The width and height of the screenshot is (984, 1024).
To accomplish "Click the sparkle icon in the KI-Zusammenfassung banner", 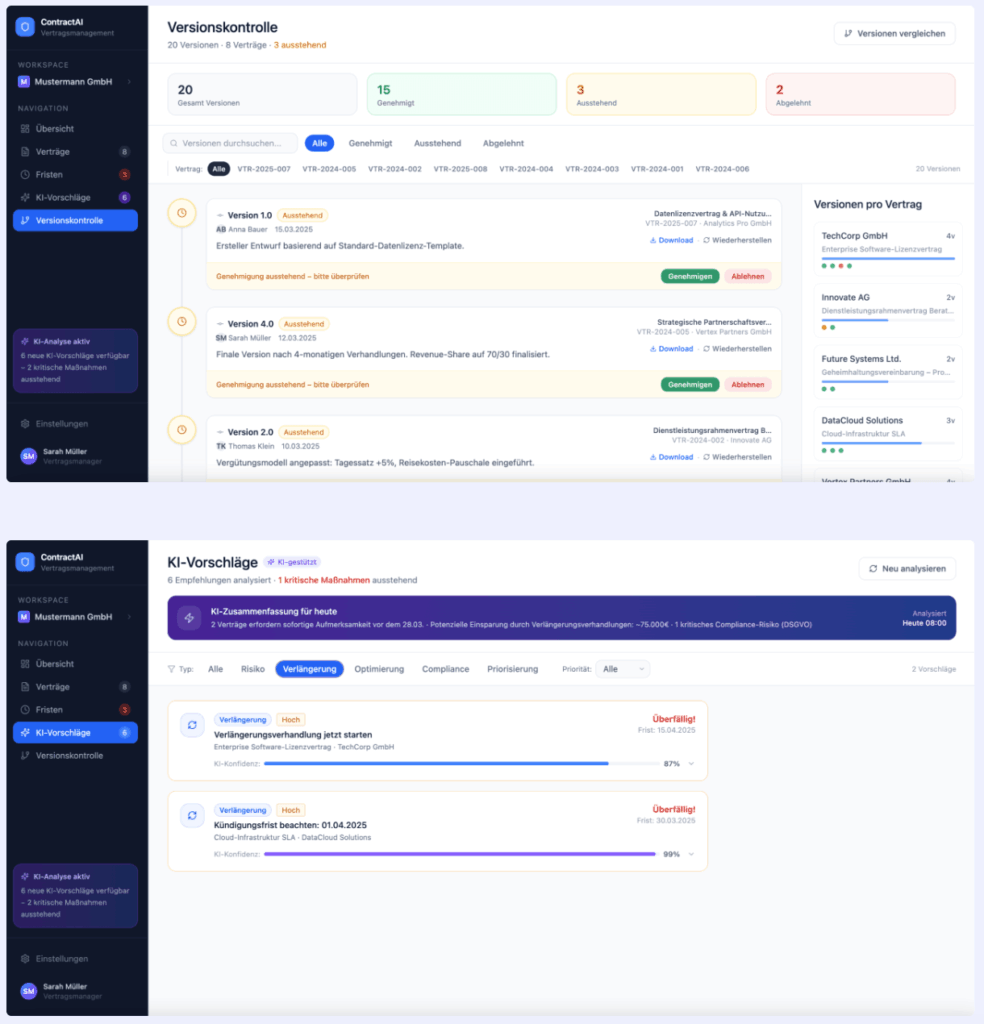I will point(188,618).
